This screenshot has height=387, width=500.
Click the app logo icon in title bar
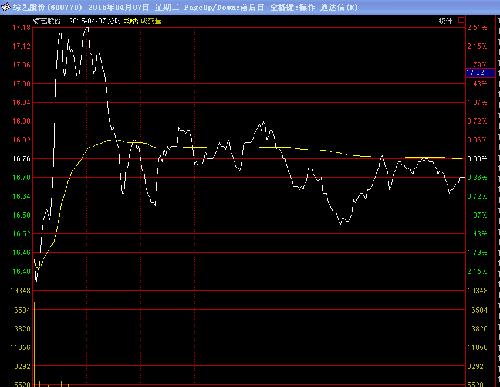(x=6, y=7)
